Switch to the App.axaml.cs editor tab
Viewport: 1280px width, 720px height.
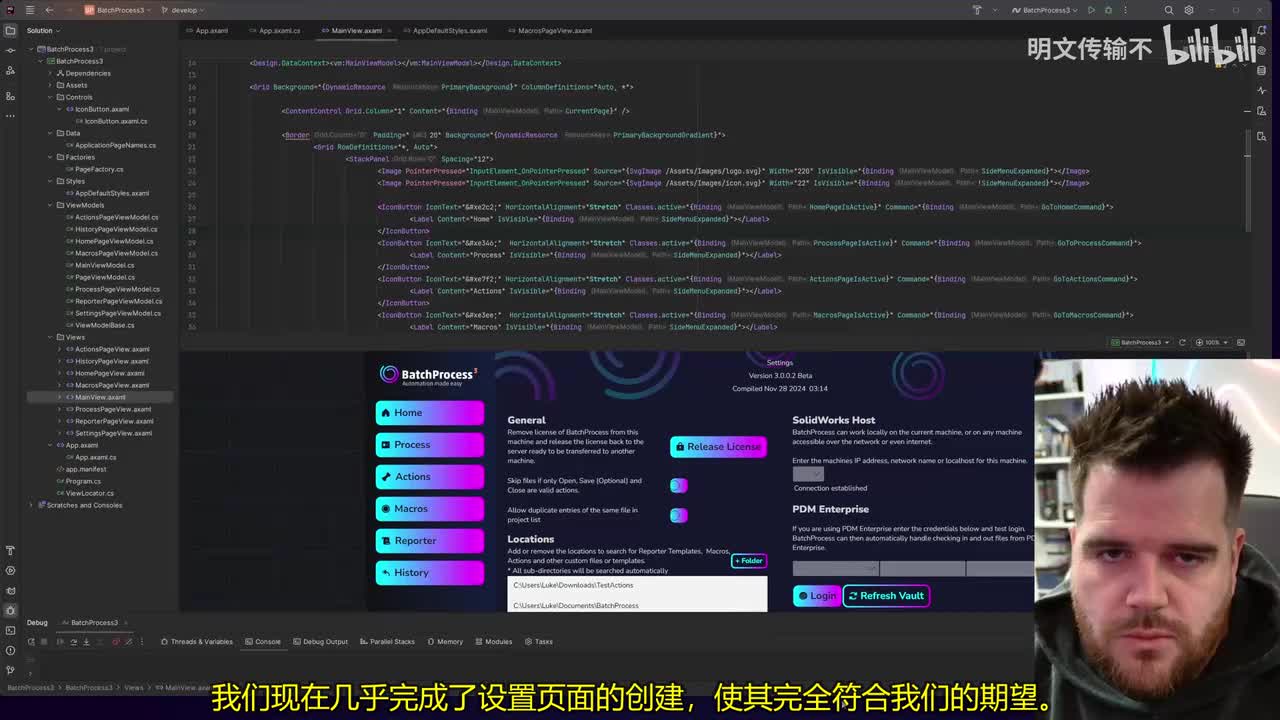click(276, 30)
